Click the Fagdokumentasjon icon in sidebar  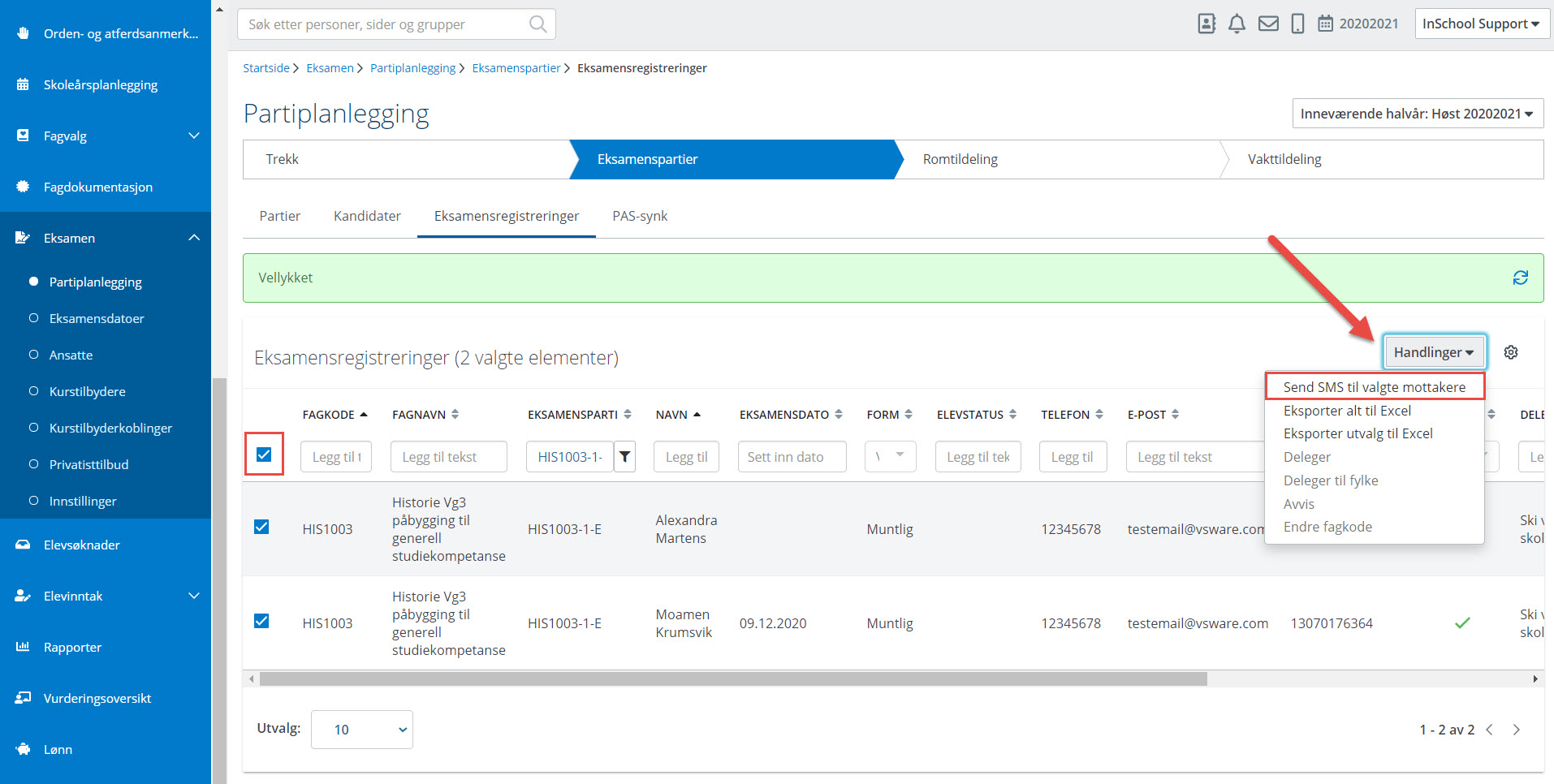coord(23,187)
